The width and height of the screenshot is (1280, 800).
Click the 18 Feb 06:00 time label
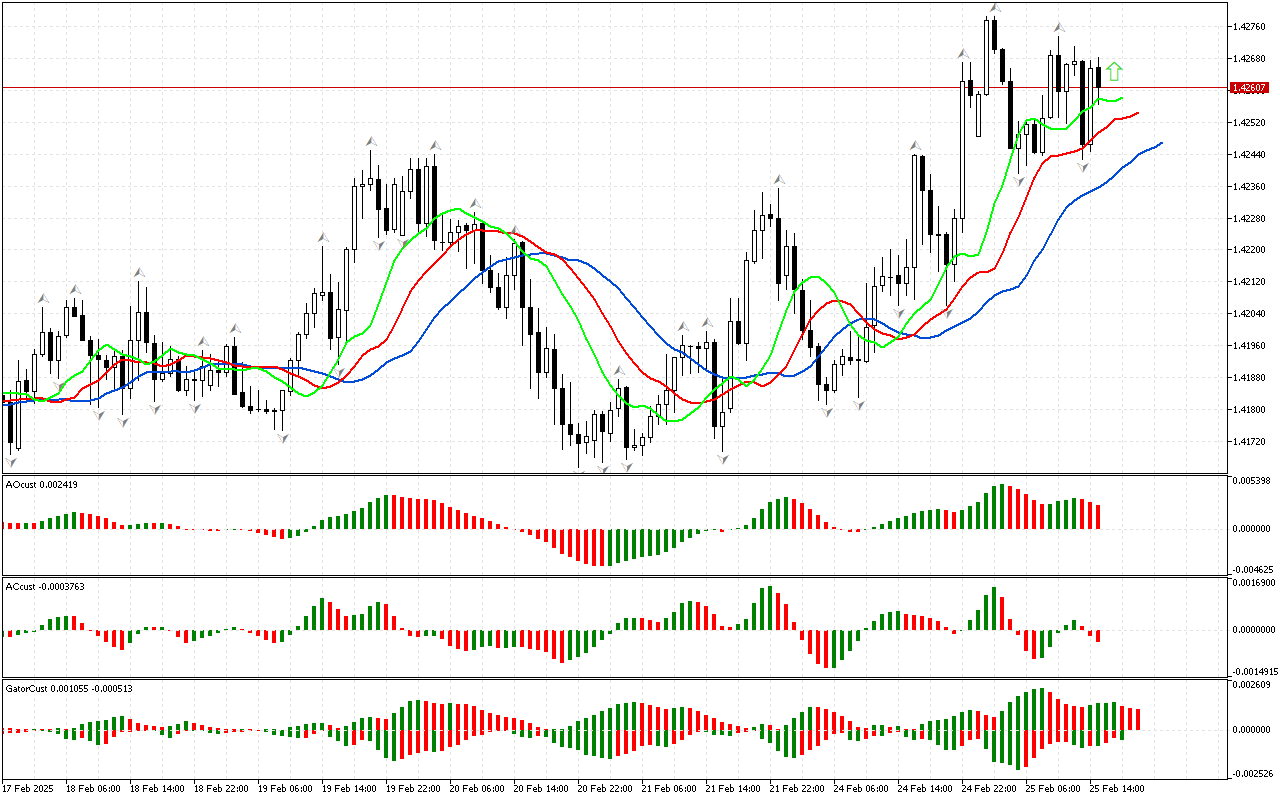[93, 789]
